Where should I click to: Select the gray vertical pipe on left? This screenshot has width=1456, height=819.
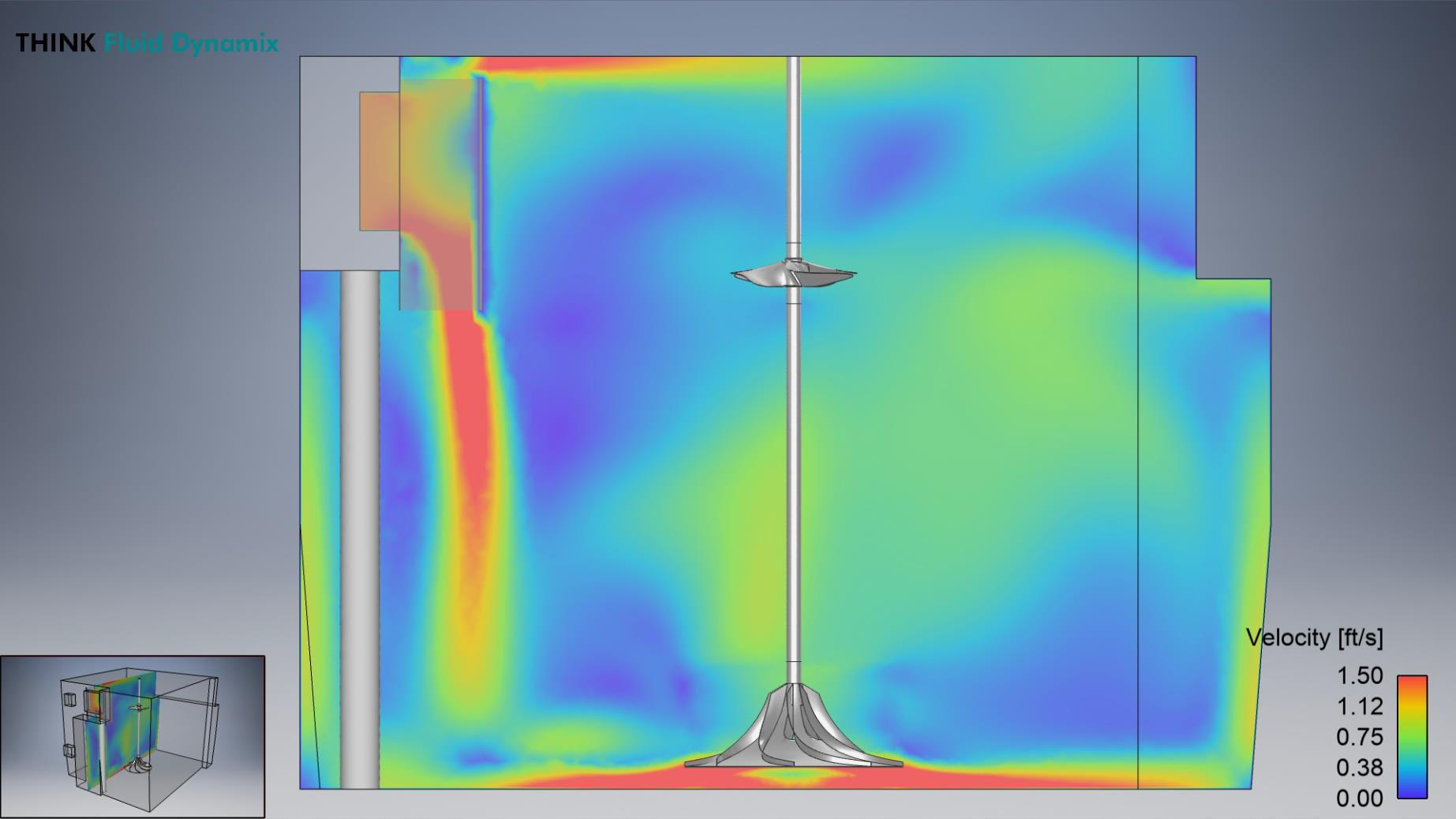click(x=360, y=529)
